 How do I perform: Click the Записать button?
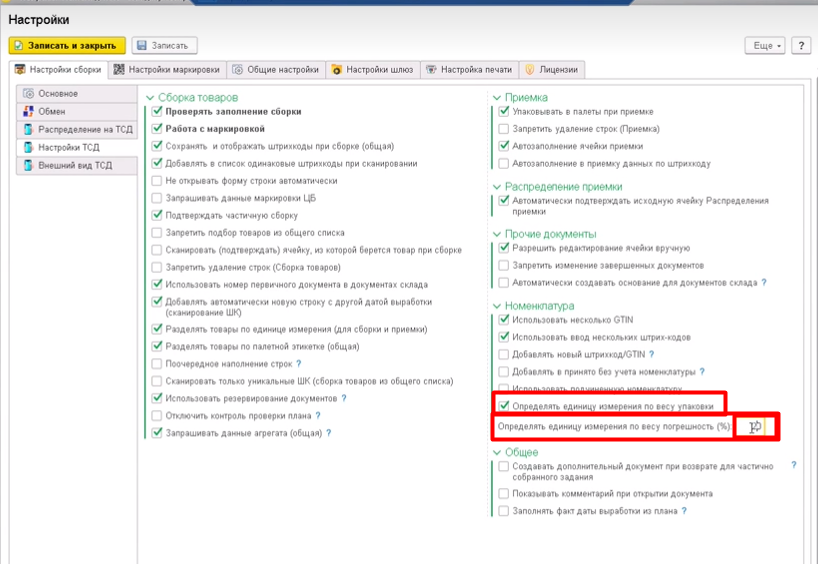164,45
